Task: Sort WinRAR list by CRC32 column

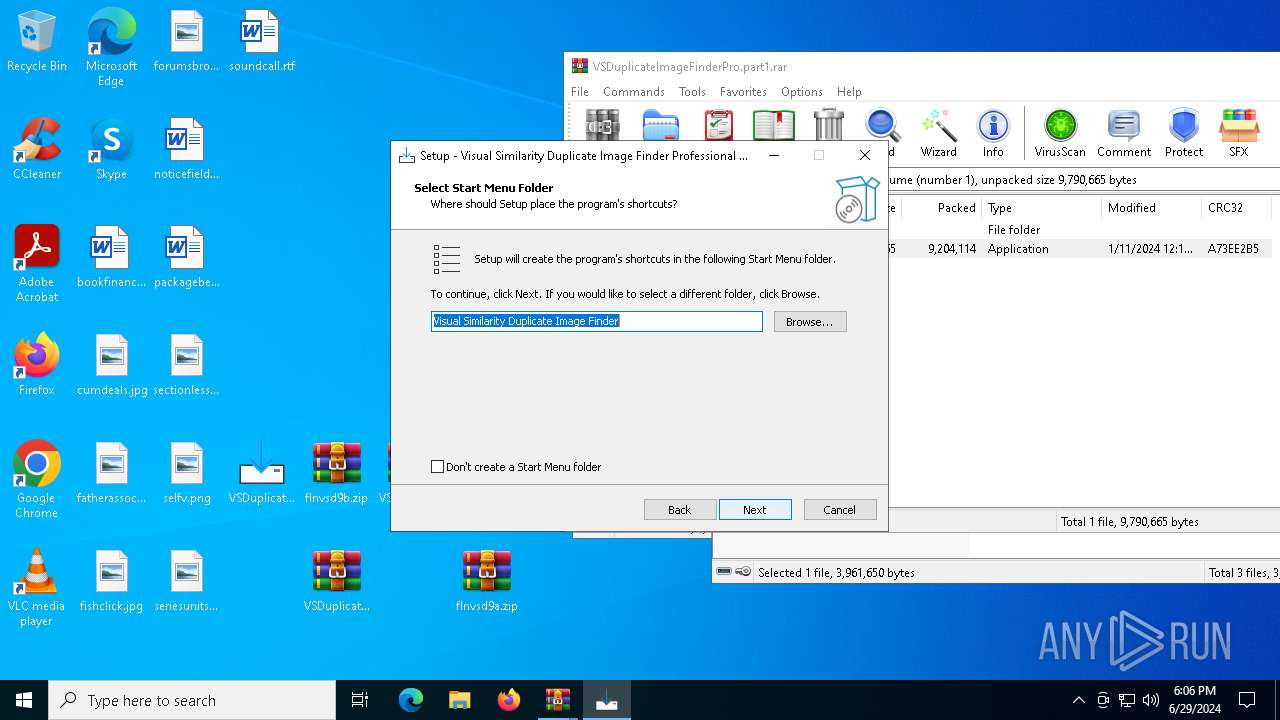Action: [1236, 208]
